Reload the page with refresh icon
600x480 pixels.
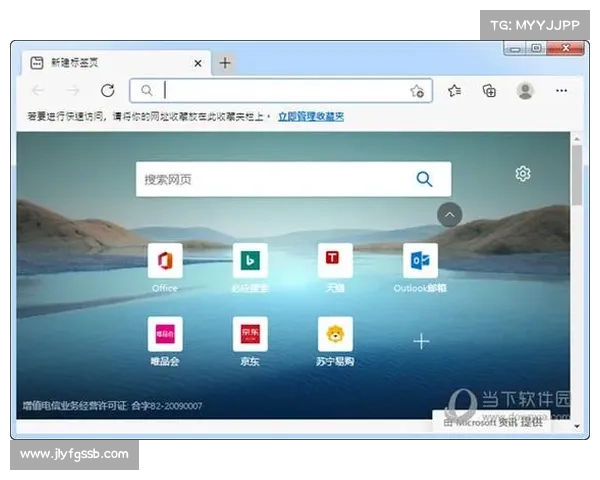pos(108,91)
